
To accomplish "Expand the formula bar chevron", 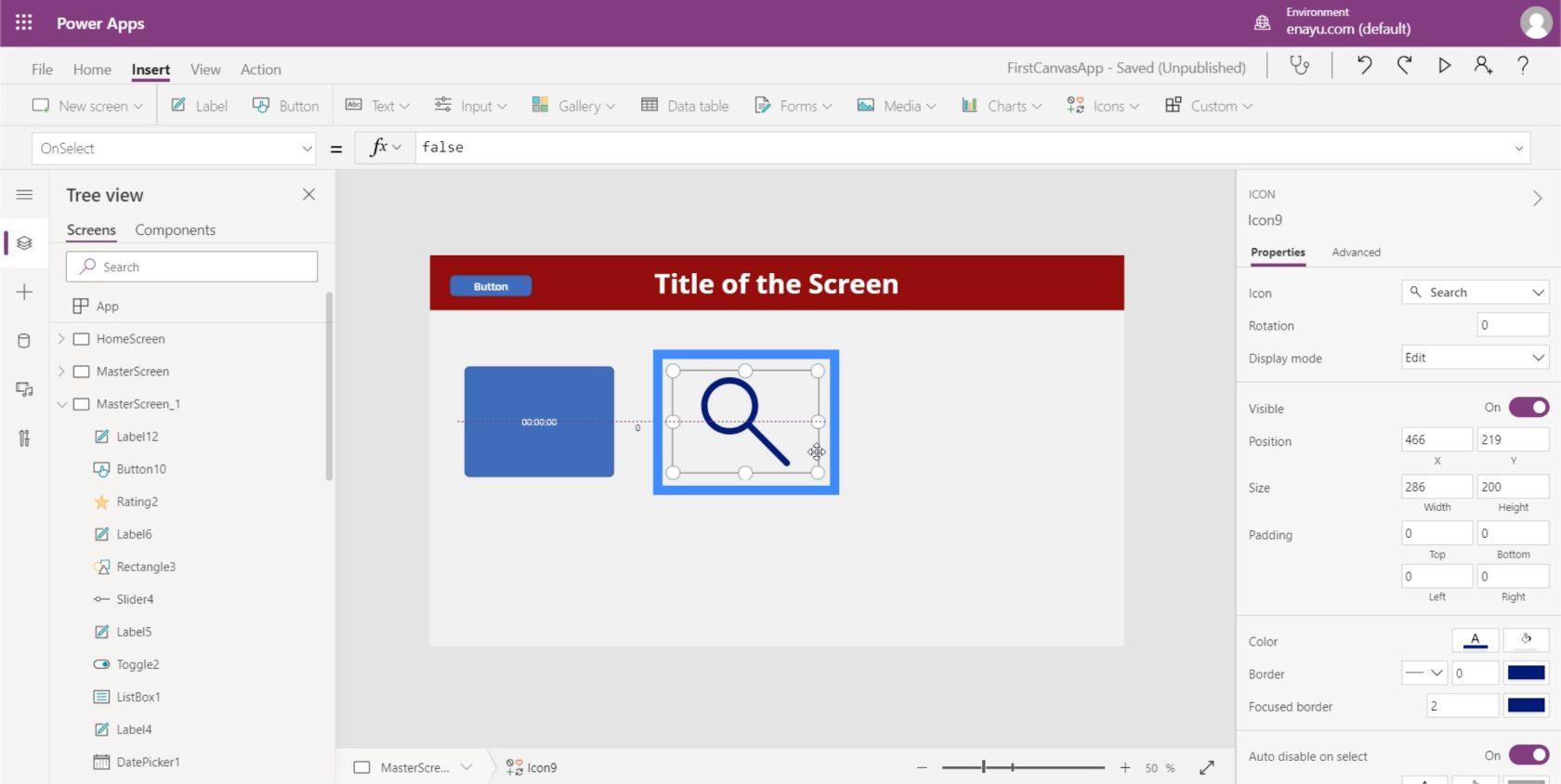I will [x=1519, y=149].
